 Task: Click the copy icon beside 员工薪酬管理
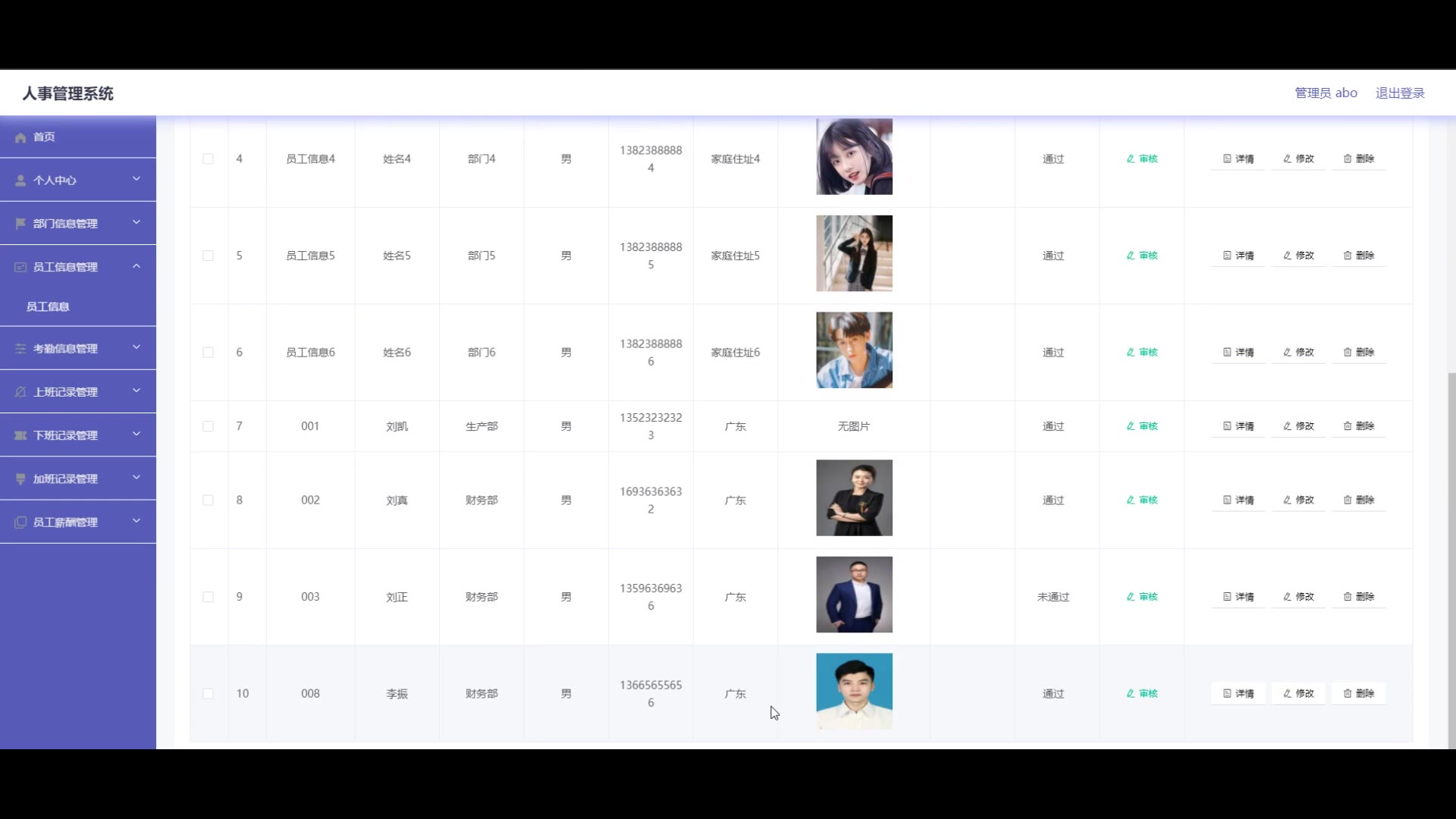pos(20,522)
